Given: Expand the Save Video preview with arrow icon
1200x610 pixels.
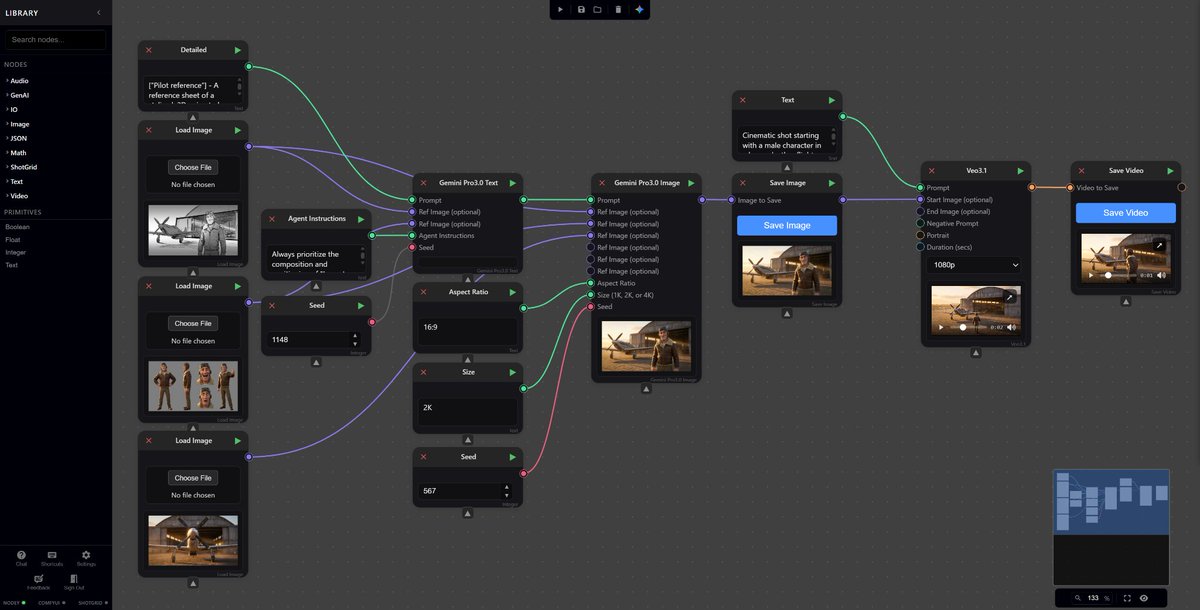Looking at the screenshot, I should pyautogui.click(x=1160, y=245).
